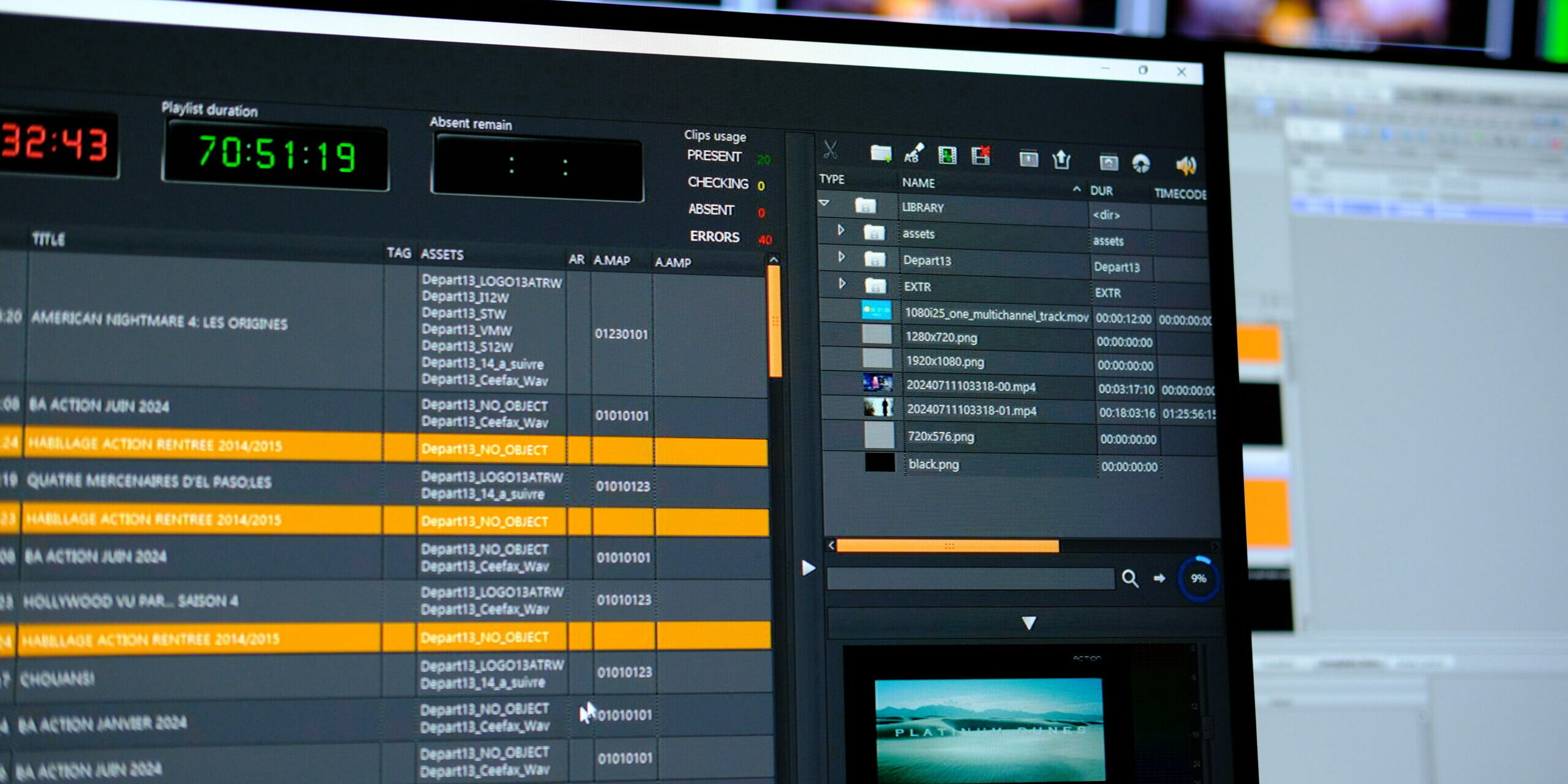Screen dimensions: 1568x784
Task: Click the upload arrow icon
Action: click(1061, 160)
